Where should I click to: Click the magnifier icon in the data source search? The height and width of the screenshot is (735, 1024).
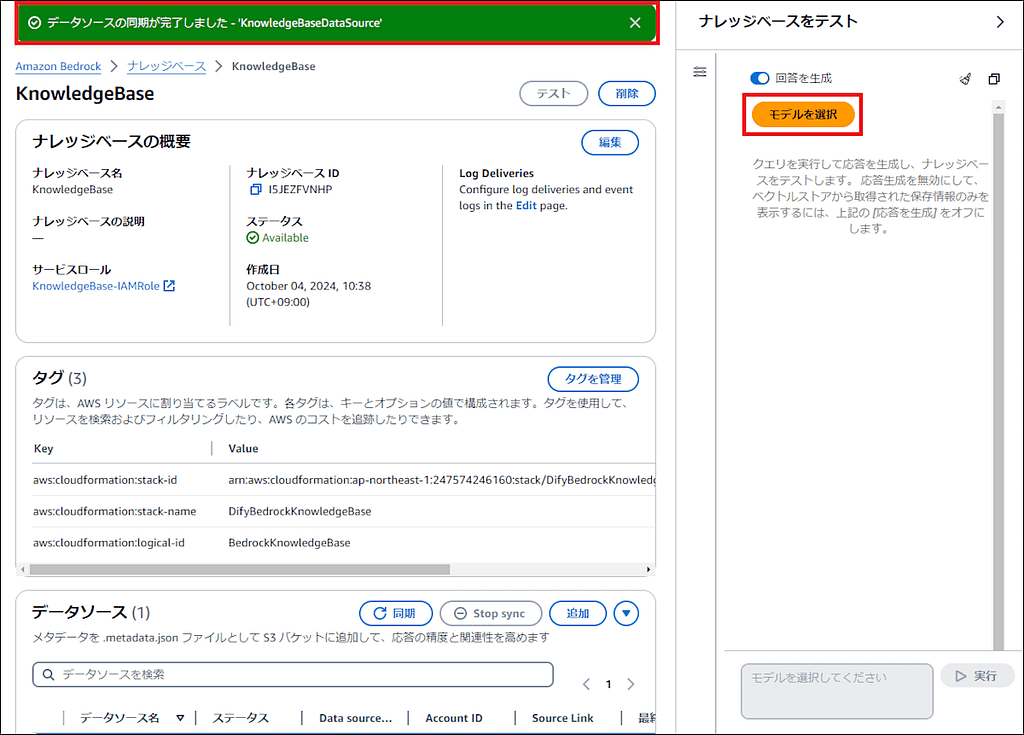click(x=48, y=675)
